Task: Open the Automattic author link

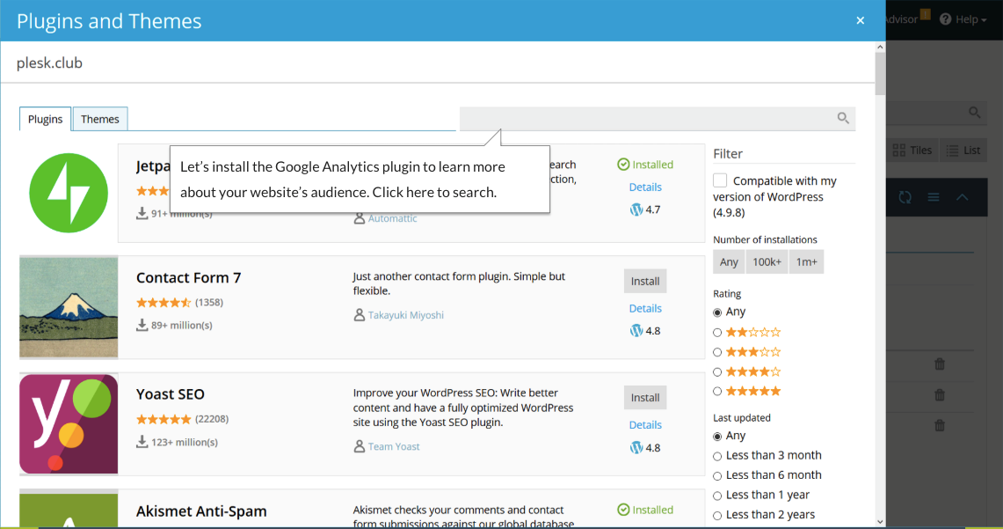Action: point(392,218)
